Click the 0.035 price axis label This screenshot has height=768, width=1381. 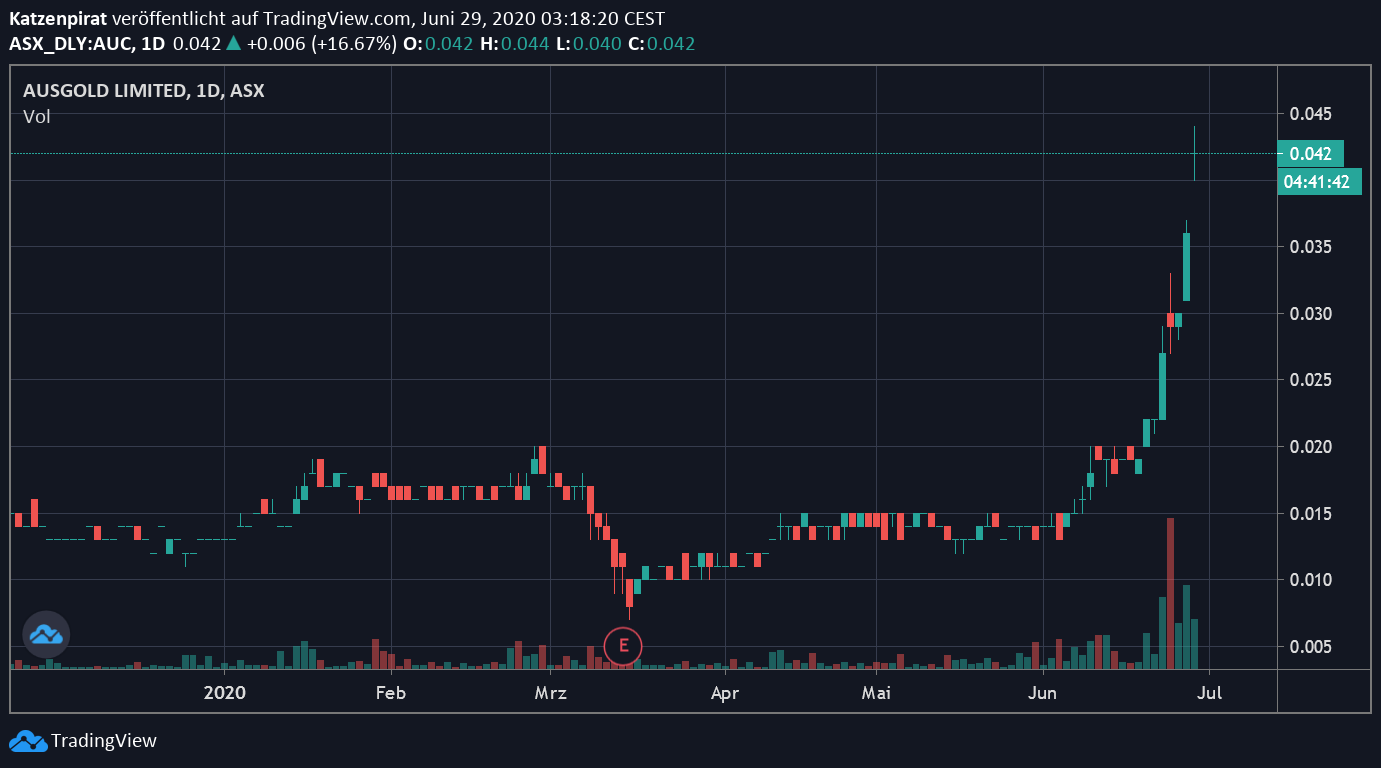[1311, 247]
